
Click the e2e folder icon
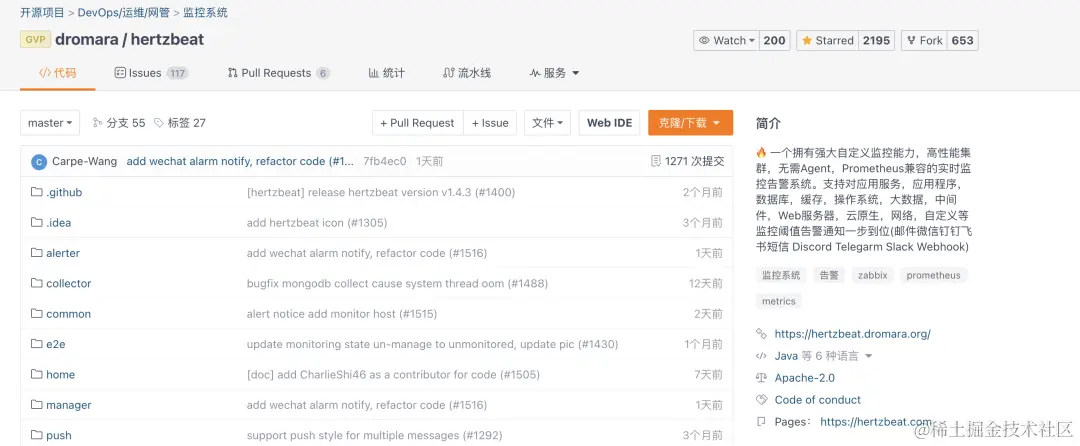(x=37, y=343)
